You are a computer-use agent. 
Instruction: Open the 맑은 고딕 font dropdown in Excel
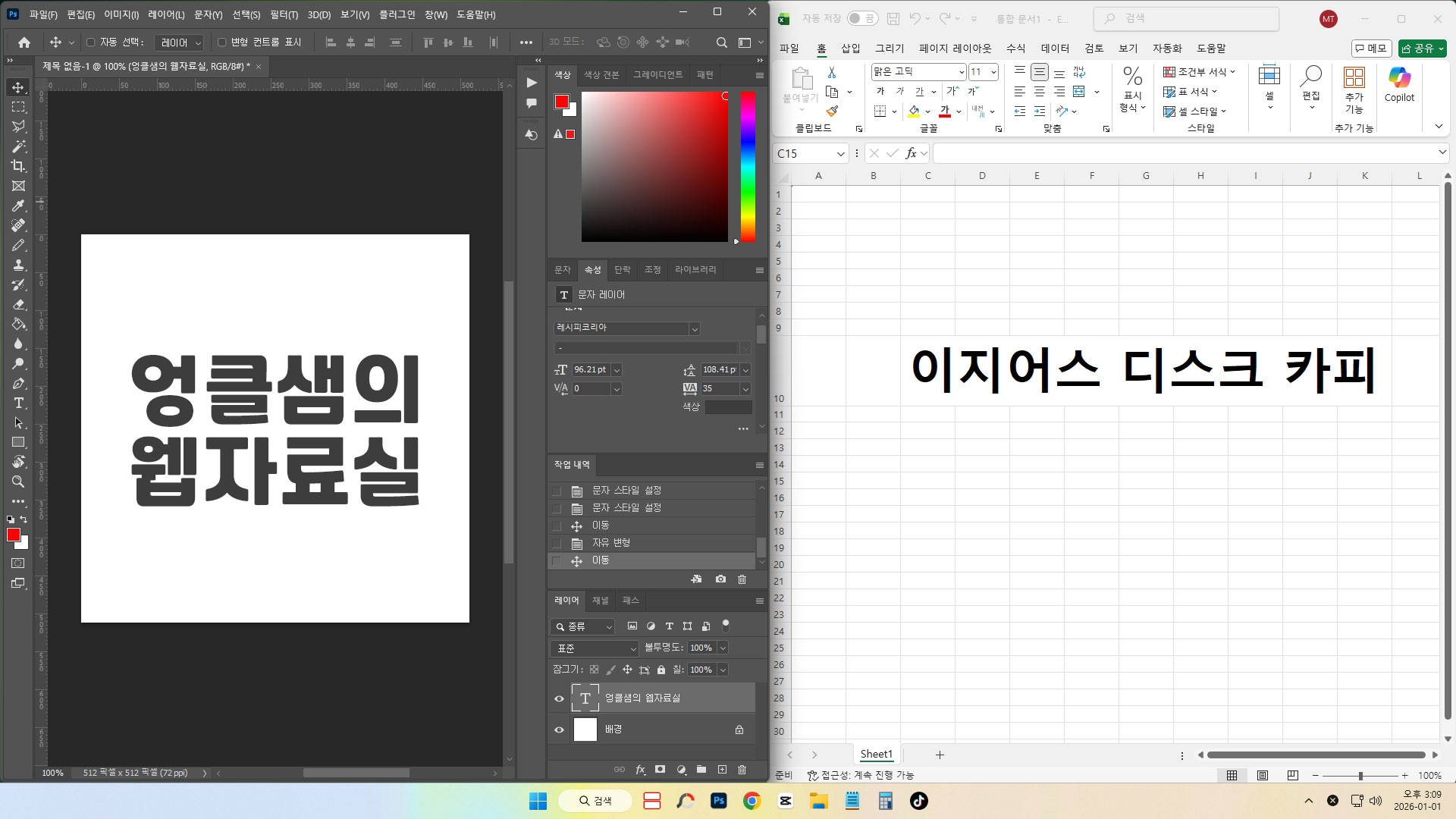pos(962,72)
